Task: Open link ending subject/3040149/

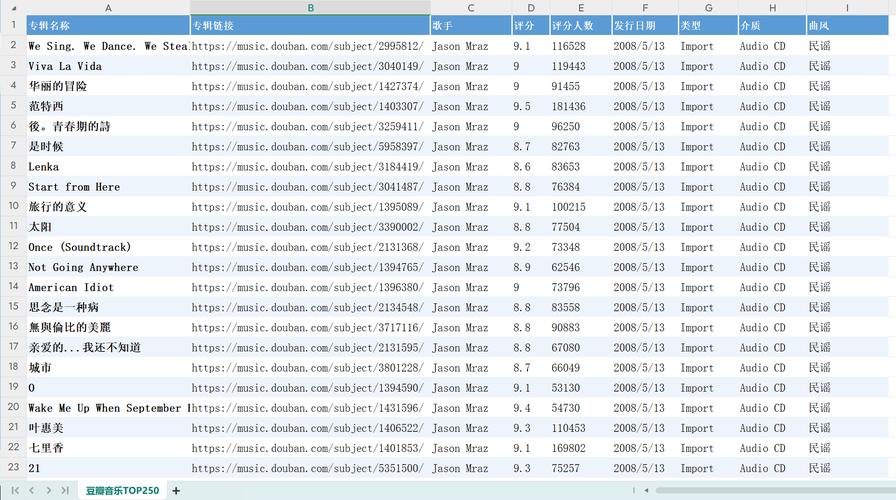Action: [x=307, y=66]
